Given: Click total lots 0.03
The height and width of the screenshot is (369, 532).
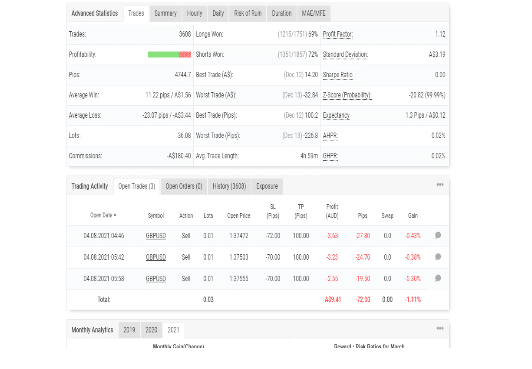Looking at the screenshot, I should (x=208, y=299).
